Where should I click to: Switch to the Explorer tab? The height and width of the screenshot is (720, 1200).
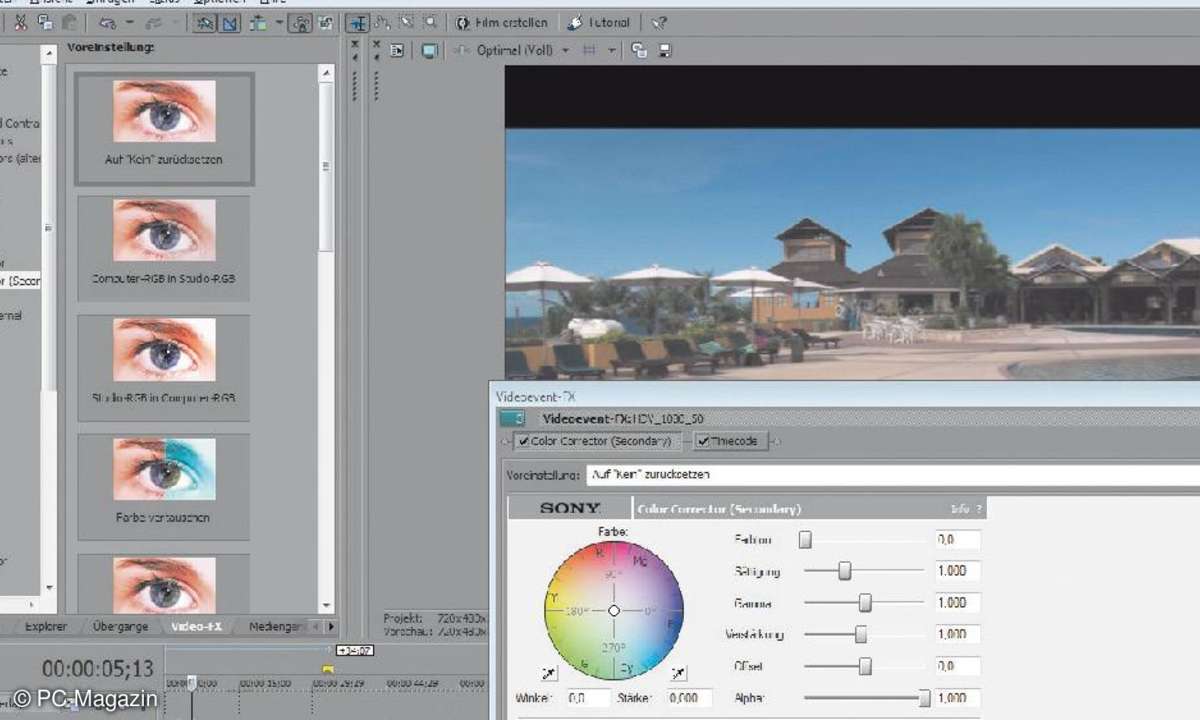tap(46, 626)
